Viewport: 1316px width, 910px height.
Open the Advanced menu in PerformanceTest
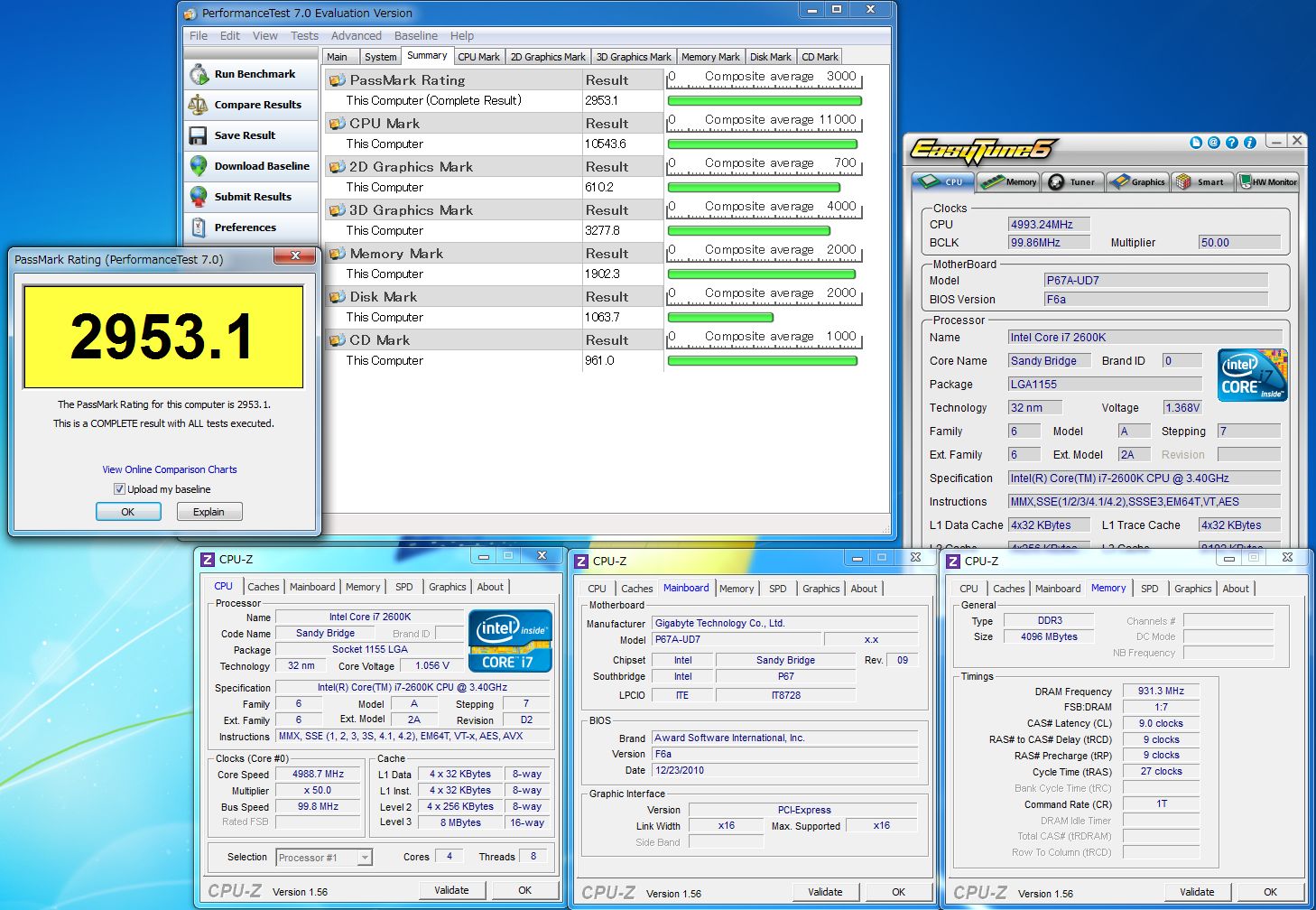pos(357,36)
